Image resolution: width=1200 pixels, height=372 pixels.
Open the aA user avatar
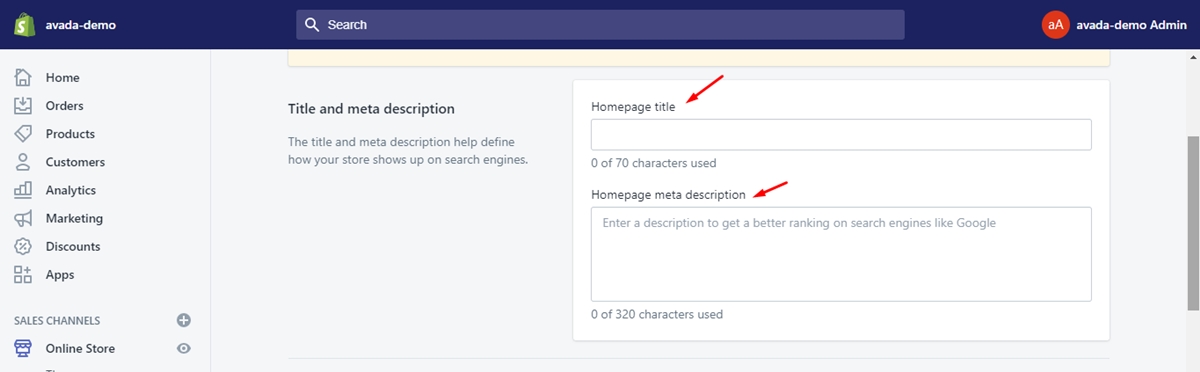pos(1055,25)
